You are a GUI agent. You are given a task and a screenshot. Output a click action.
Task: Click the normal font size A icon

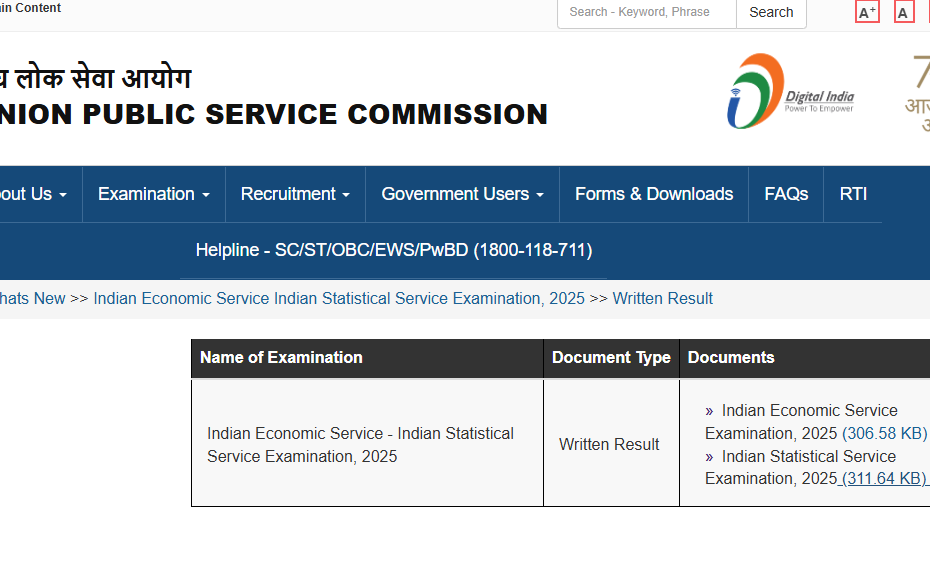903,12
